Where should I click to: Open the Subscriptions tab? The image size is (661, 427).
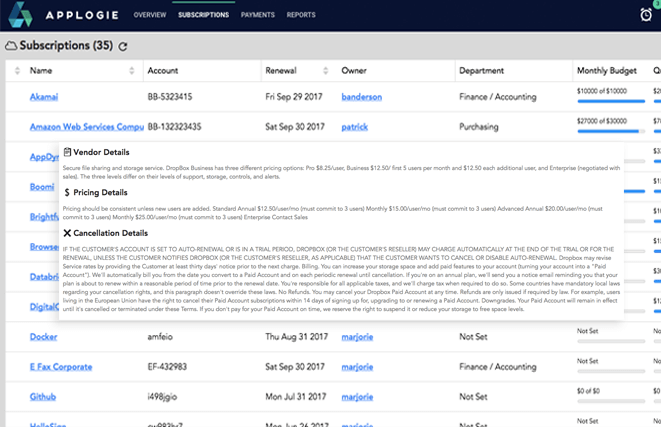[204, 15]
